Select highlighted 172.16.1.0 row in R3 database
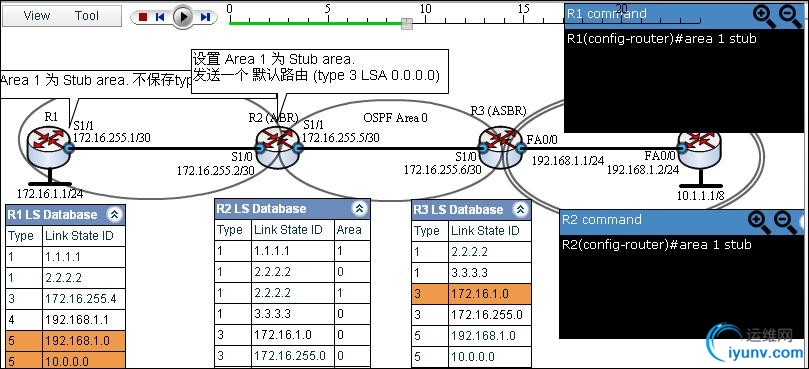809x369 pixels. (472, 294)
